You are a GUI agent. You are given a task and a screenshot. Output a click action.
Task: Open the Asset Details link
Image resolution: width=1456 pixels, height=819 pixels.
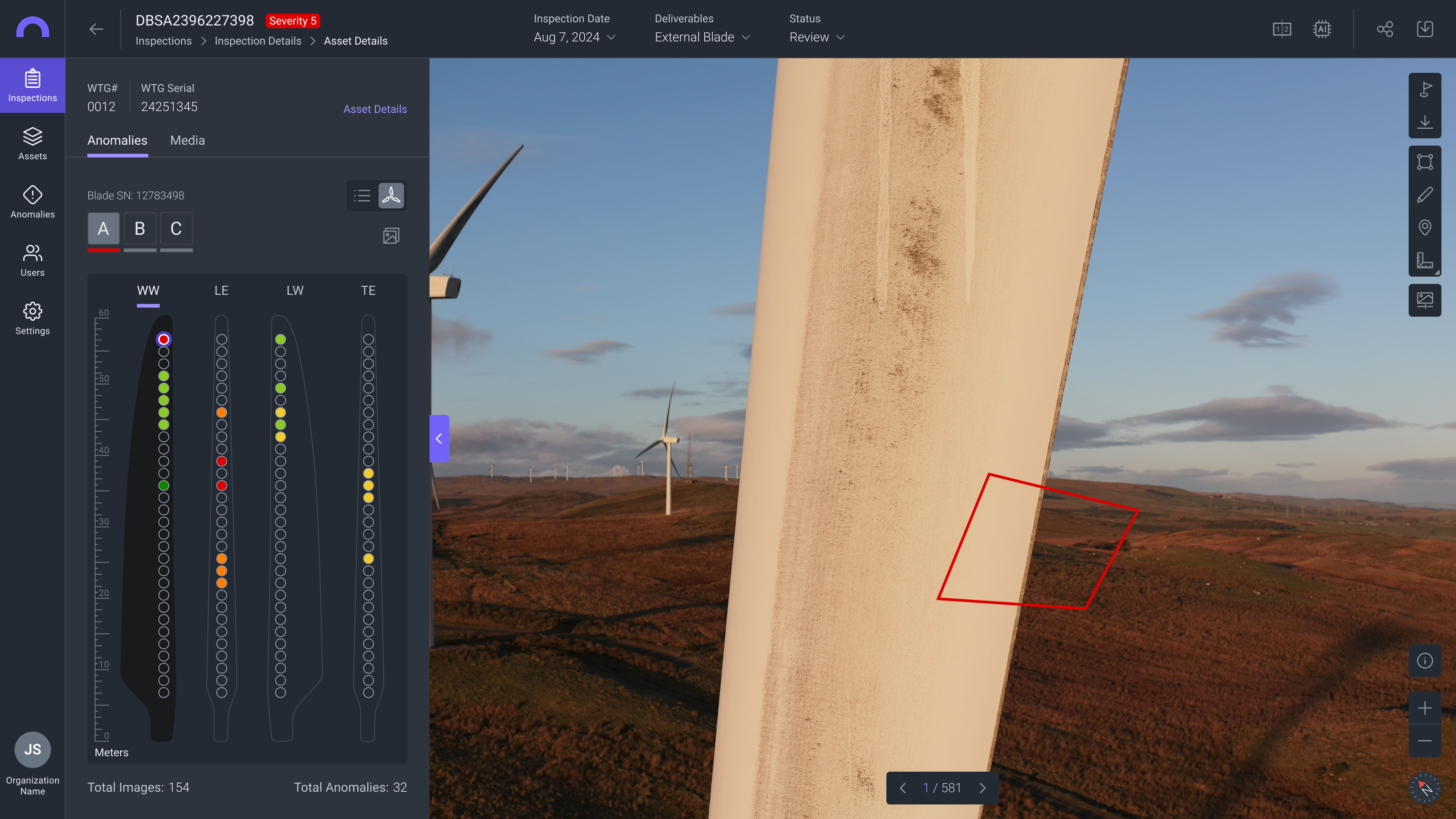375,109
